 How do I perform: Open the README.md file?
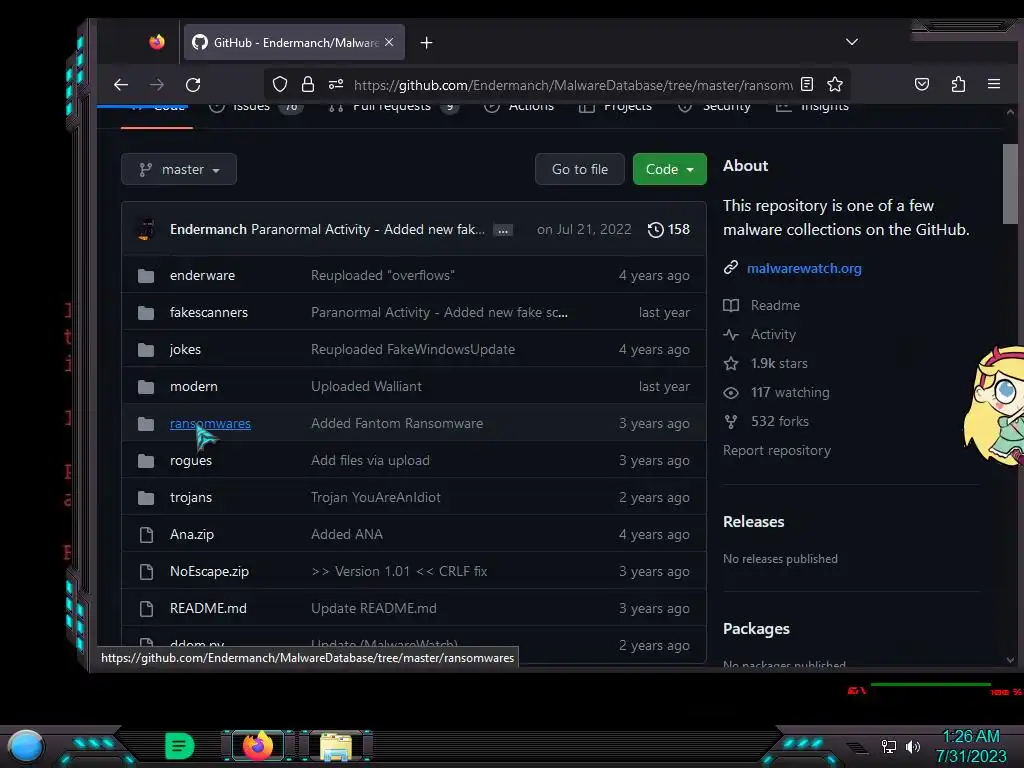(x=208, y=608)
